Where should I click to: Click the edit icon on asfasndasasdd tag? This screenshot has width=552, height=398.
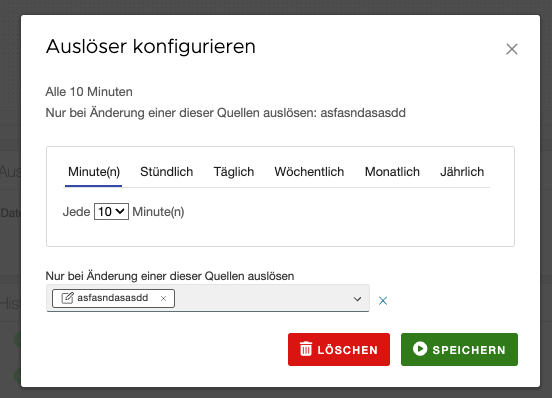tap(68, 298)
